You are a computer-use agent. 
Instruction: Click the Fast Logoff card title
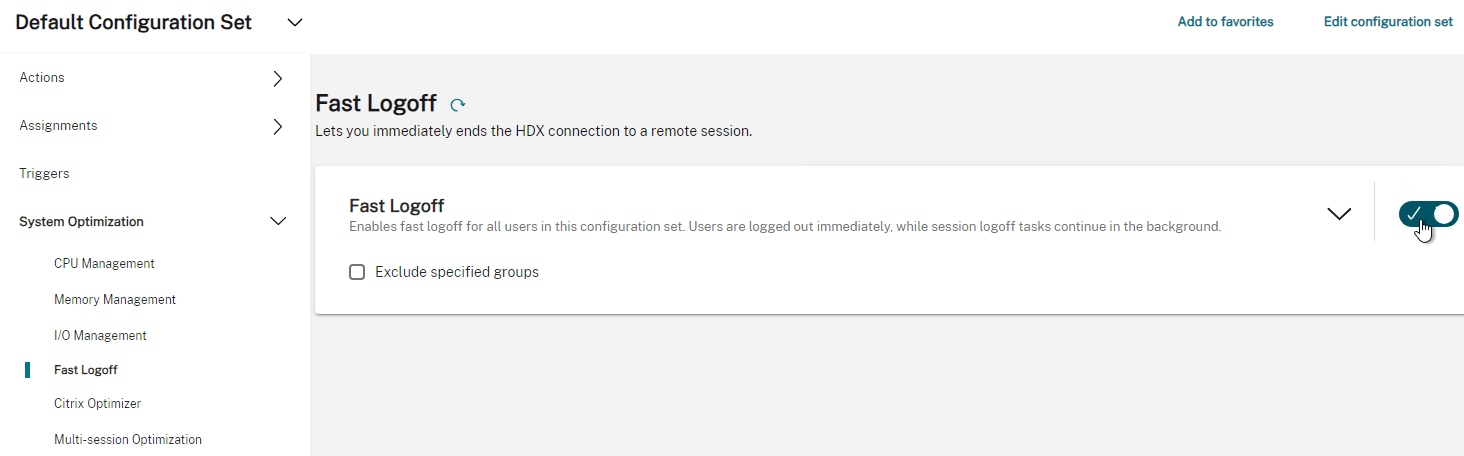[396, 206]
